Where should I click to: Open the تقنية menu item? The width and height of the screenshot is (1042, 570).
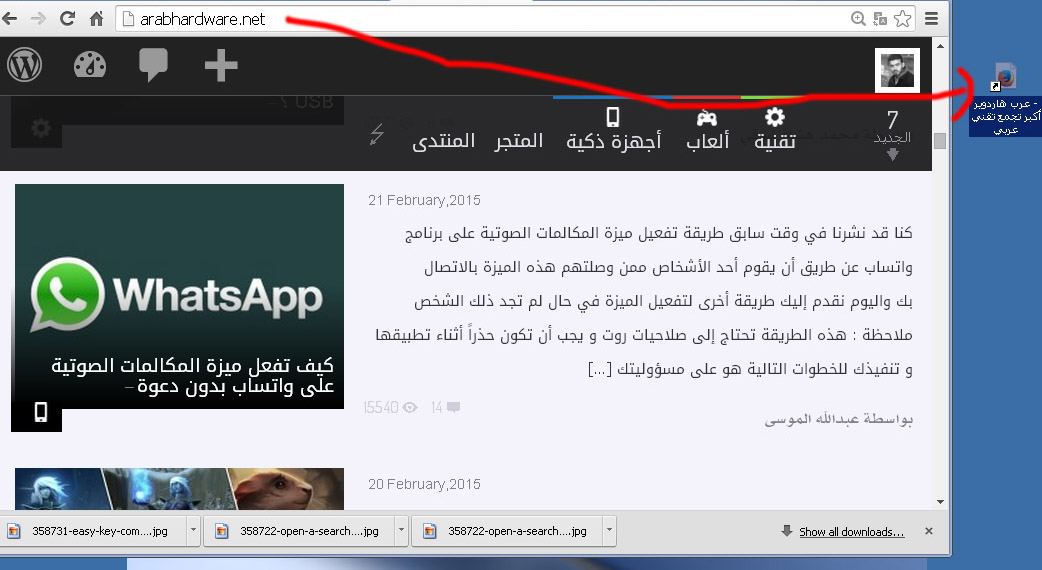775,130
